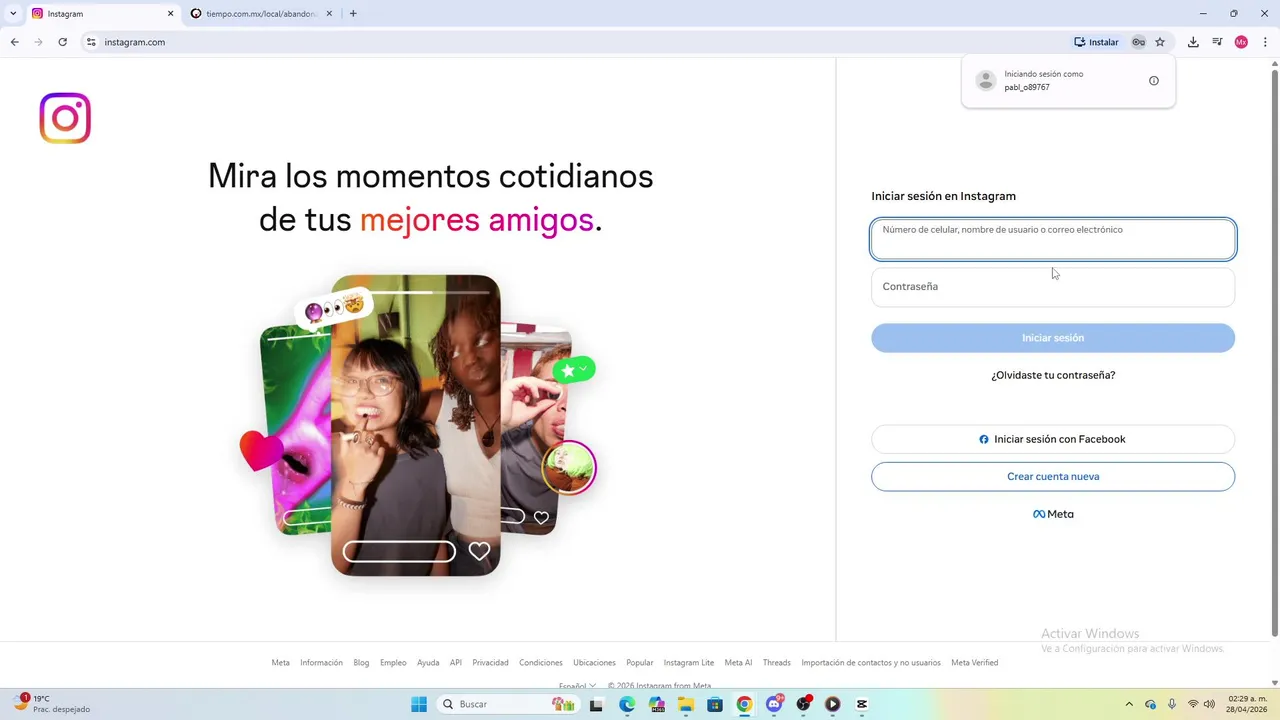The image size is (1280, 720).
Task: Open Meta Verified footer link
Action: pyautogui.click(x=975, y=663)
